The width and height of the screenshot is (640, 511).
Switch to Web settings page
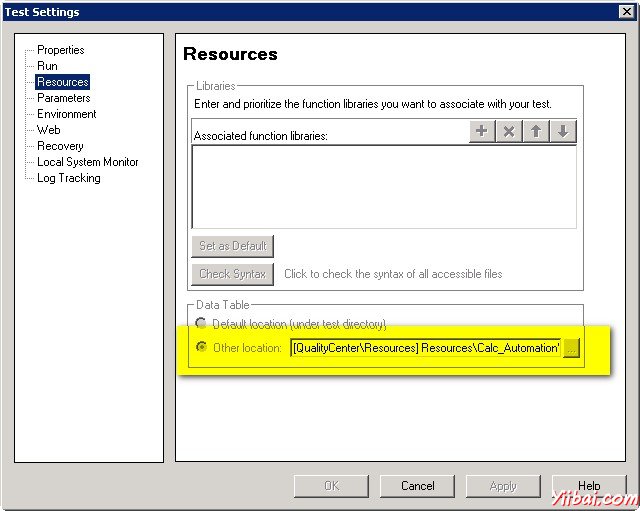(48, 130)
